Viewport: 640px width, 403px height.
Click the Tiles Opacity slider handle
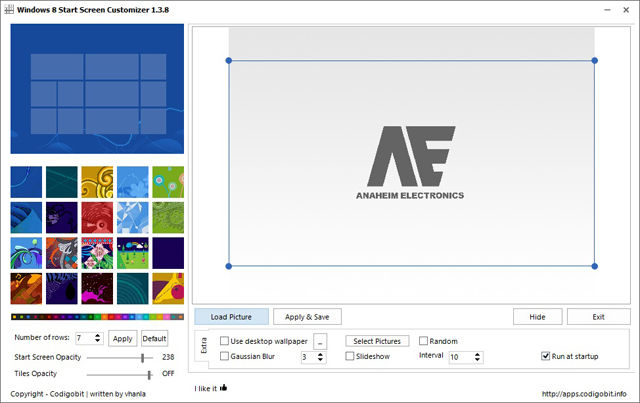tap(149, 374)
